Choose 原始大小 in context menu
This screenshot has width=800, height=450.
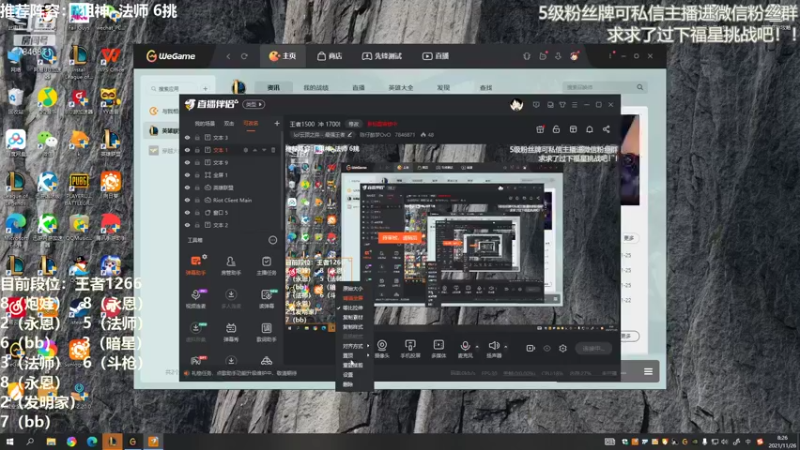[x=353, y=289]
